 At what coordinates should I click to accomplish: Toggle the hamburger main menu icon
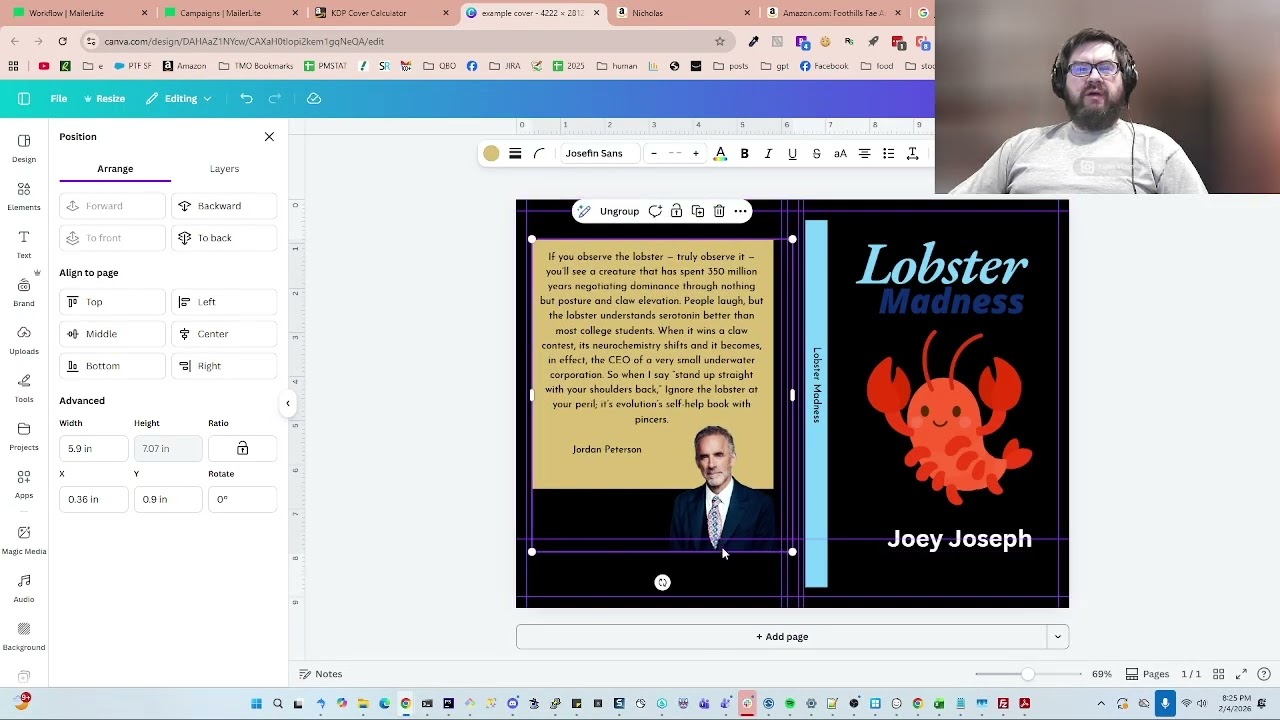click(24, 98)
